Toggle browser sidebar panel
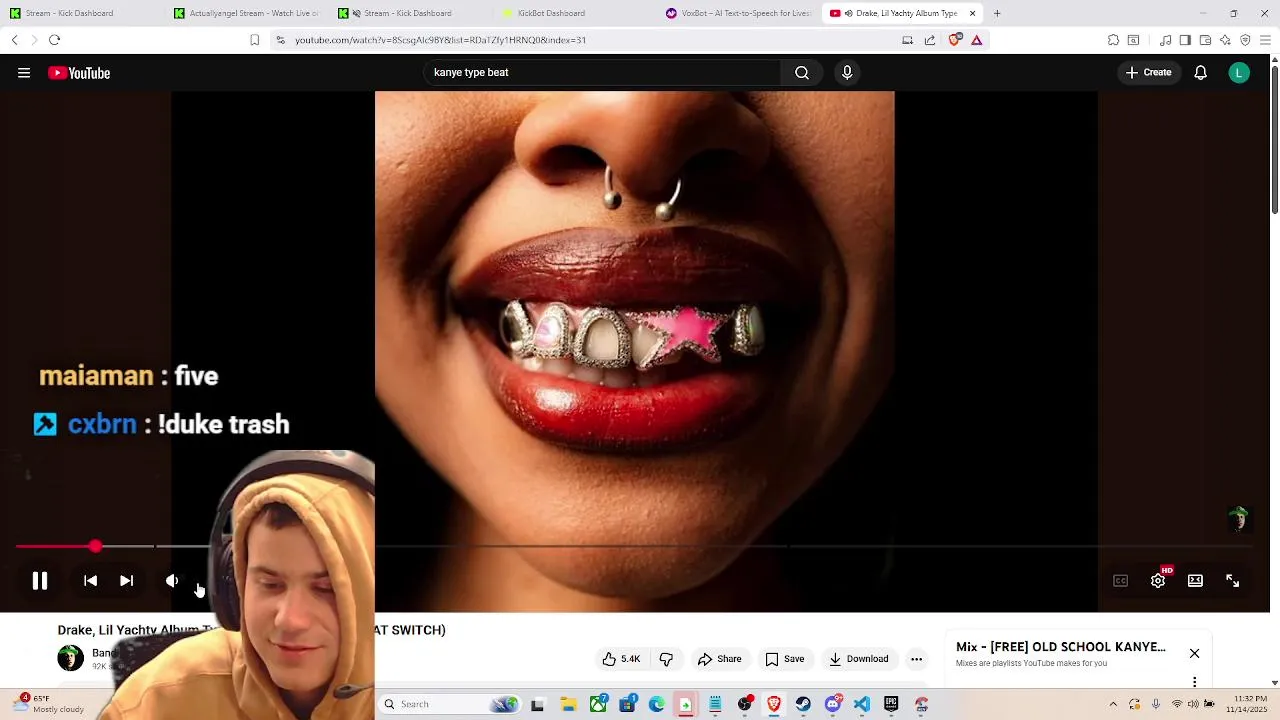1280x720 pixels. (1185, 40)
